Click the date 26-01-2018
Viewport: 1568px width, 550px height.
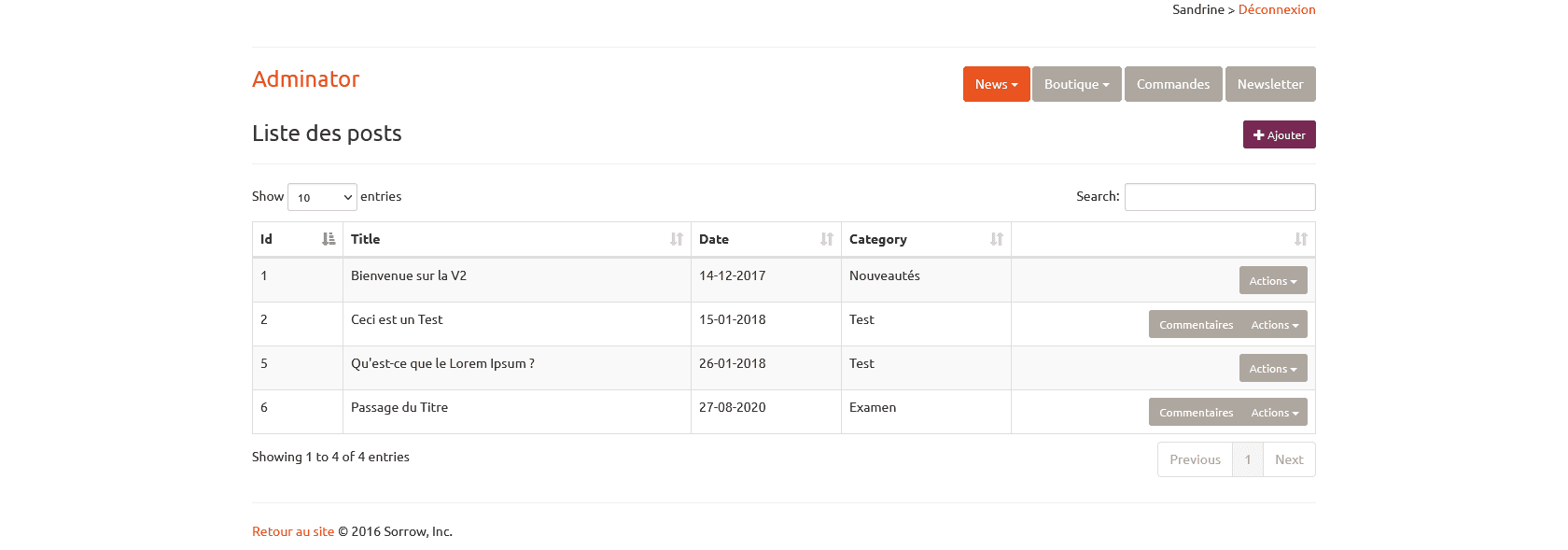[732, 363]
